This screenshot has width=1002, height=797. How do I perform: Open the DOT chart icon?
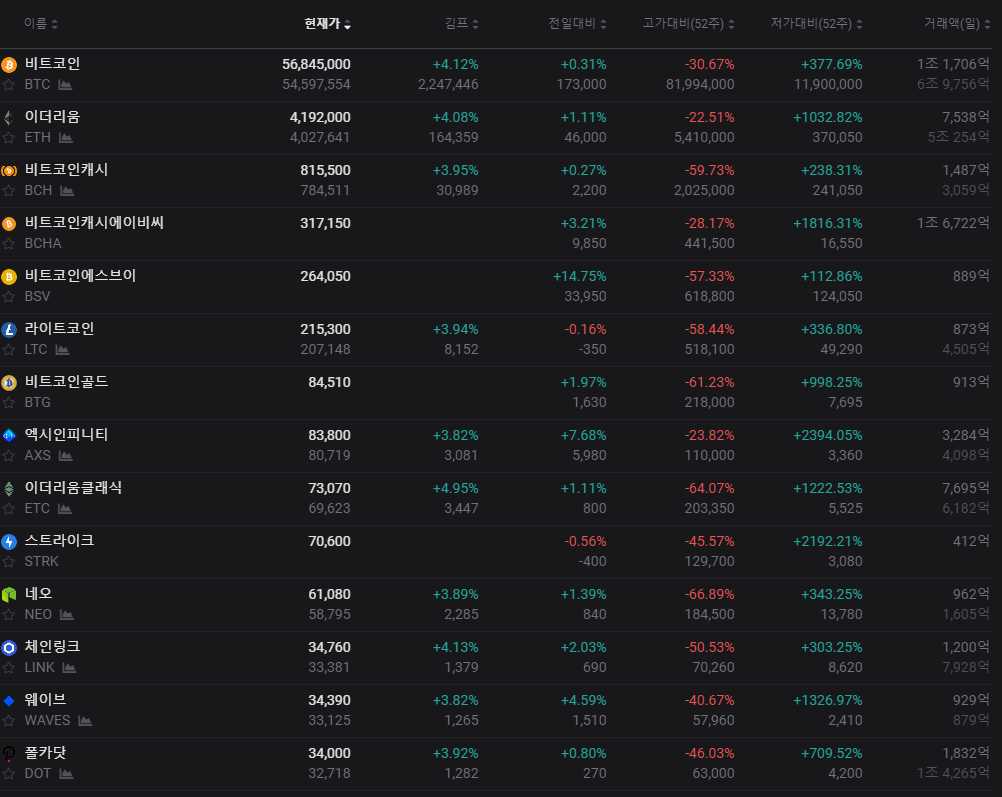(x=66, y=774)
